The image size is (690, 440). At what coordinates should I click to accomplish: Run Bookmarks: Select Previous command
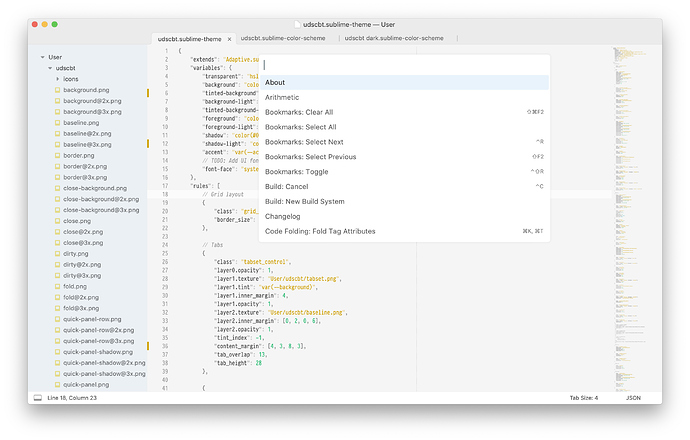(404, 157)
